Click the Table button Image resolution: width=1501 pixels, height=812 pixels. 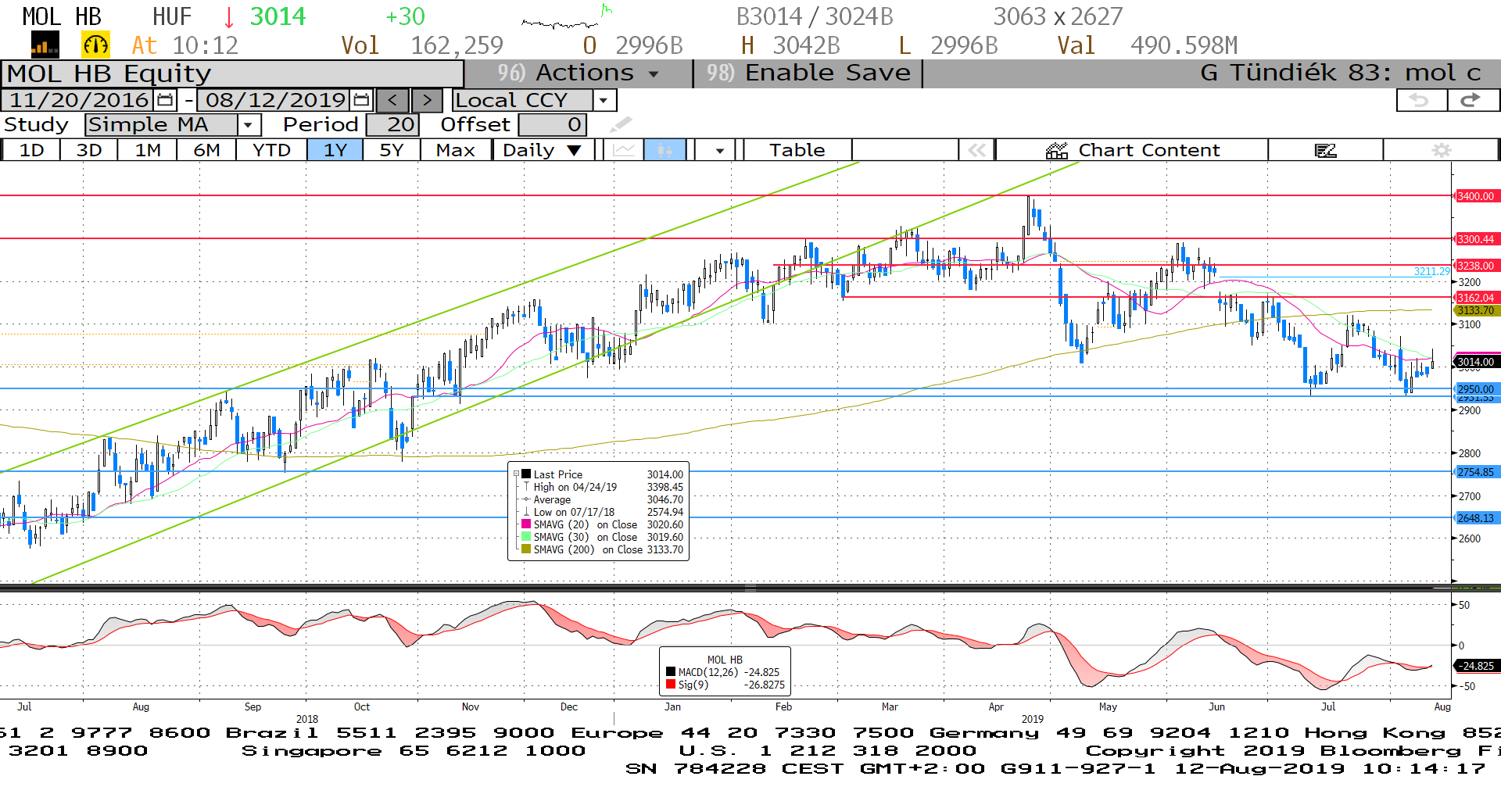(x=797, y=149)
